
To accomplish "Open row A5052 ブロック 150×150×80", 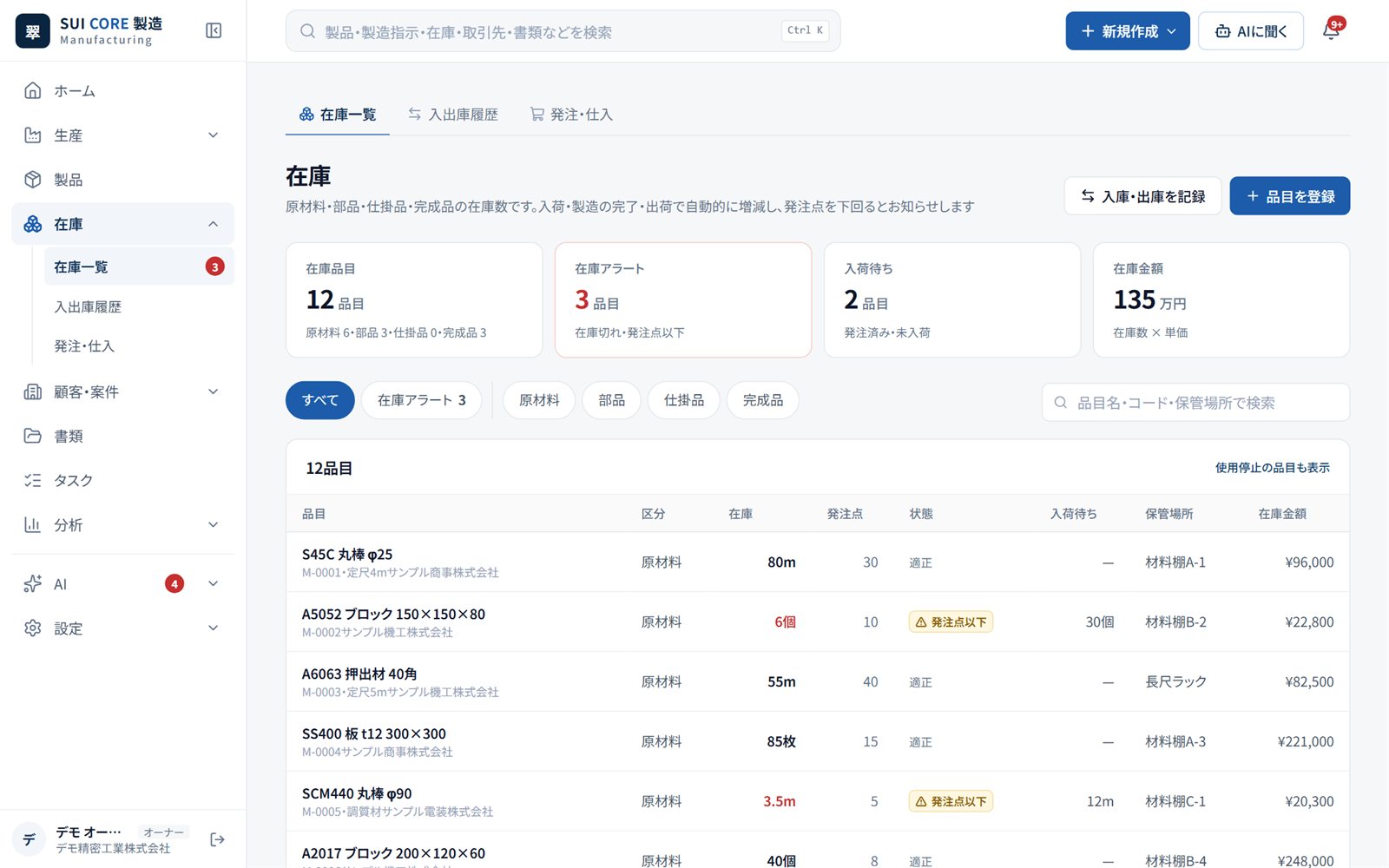I will [818, 622].
